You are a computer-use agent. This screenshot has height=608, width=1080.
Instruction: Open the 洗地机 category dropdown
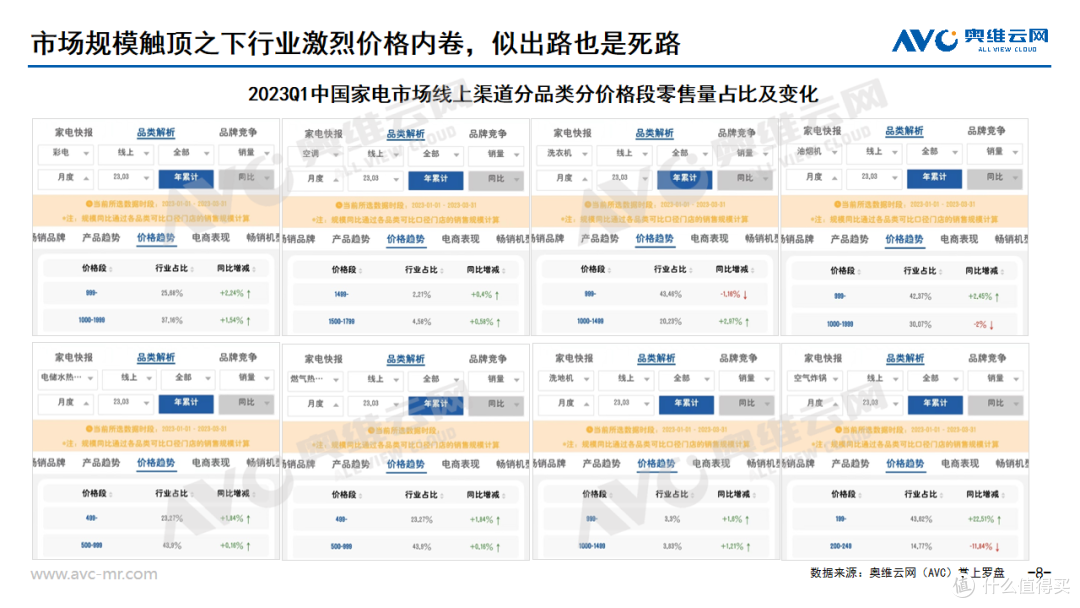(x=565, y=379)
